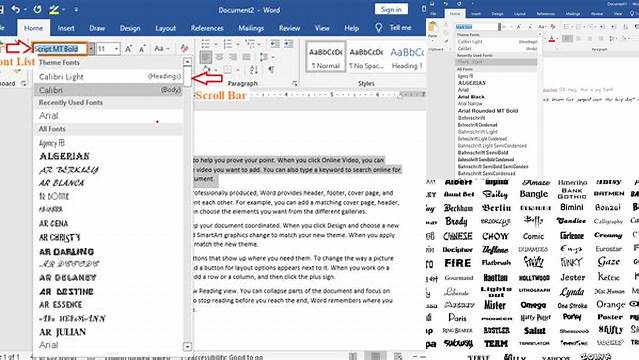Click the Bullets icon in the small Word window
Screen dimensions: 639x360
[567, 27]
